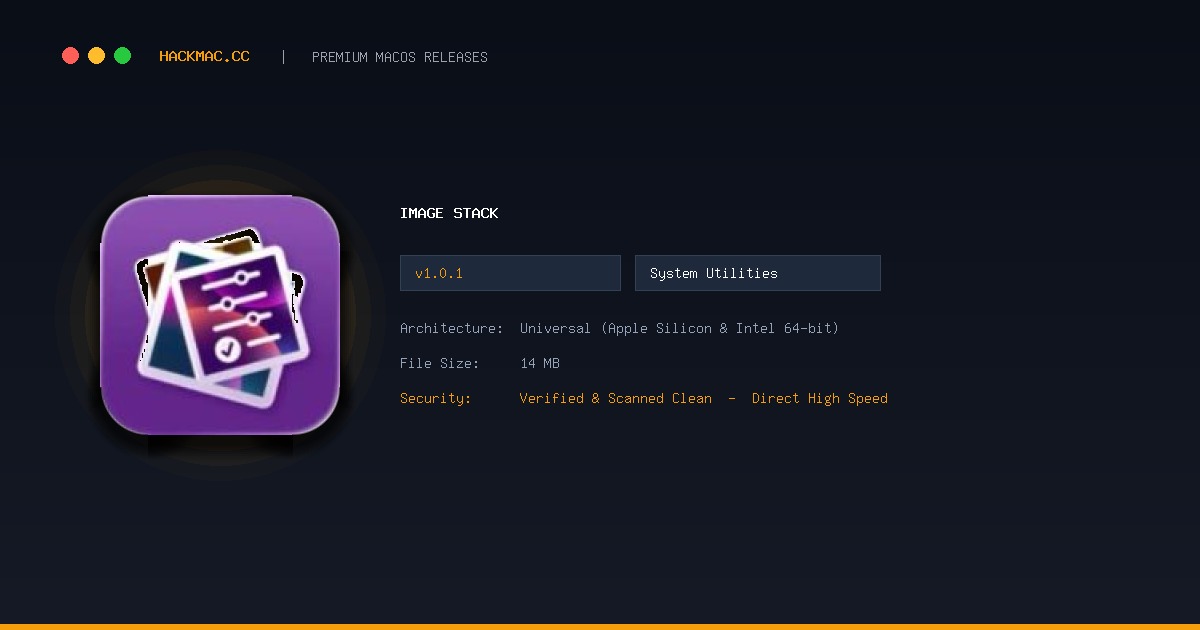Click Verified & Scanned Clean text
Image resolution: width=1200 pixels, height=630 pixels.
point(616,398)
